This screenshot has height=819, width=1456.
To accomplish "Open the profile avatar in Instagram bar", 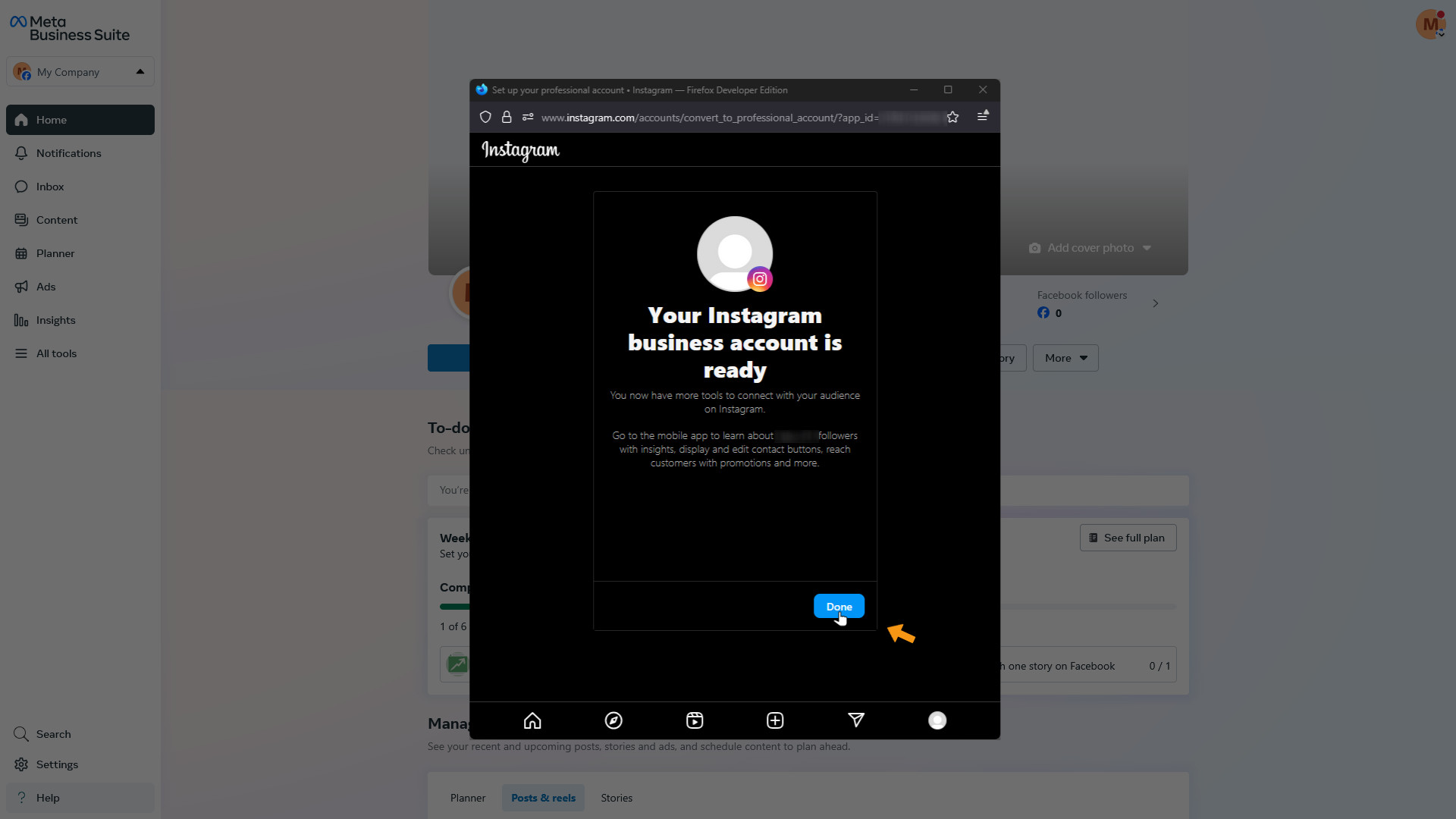I will click(x=937, y=720).
